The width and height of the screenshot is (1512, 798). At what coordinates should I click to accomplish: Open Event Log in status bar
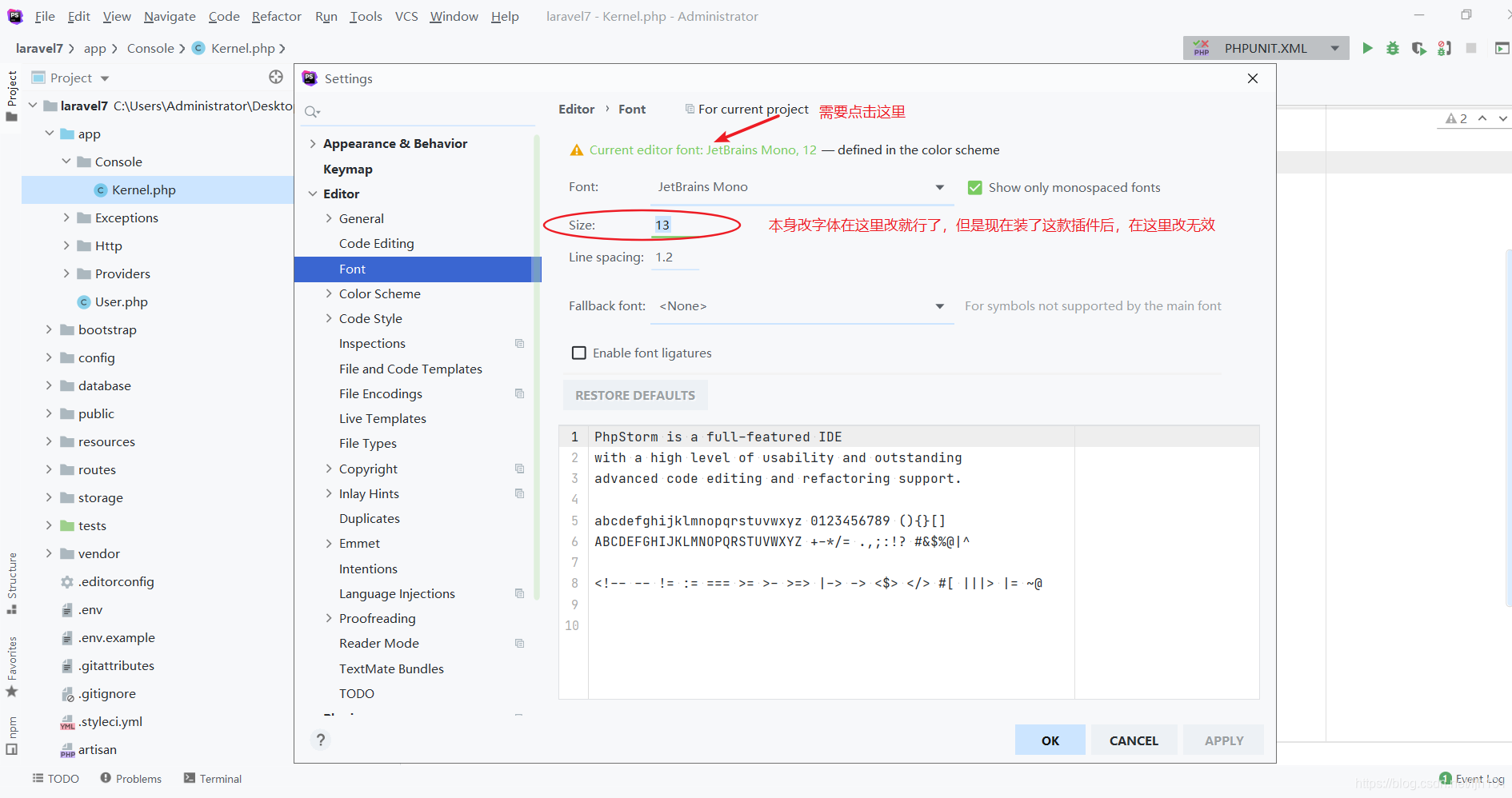tap(1472, 779)
